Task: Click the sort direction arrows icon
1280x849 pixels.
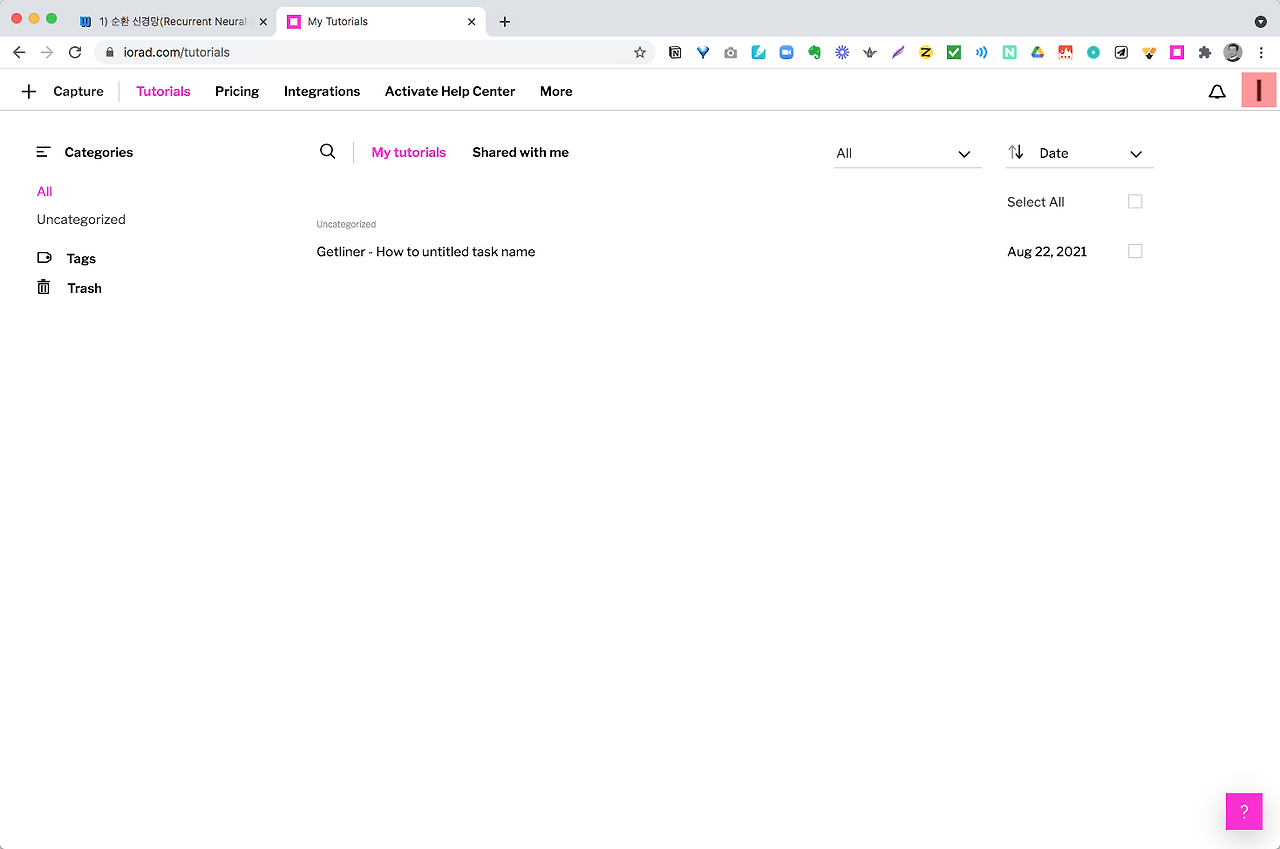Action: pyautogui.click(x=1016, y=152)
